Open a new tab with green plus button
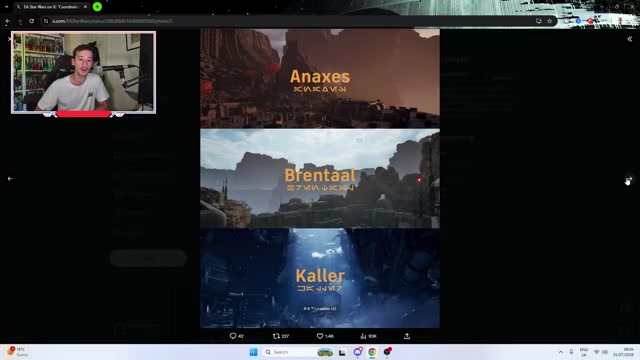Viewport: 640px width, 360px height. click(97, 7)
